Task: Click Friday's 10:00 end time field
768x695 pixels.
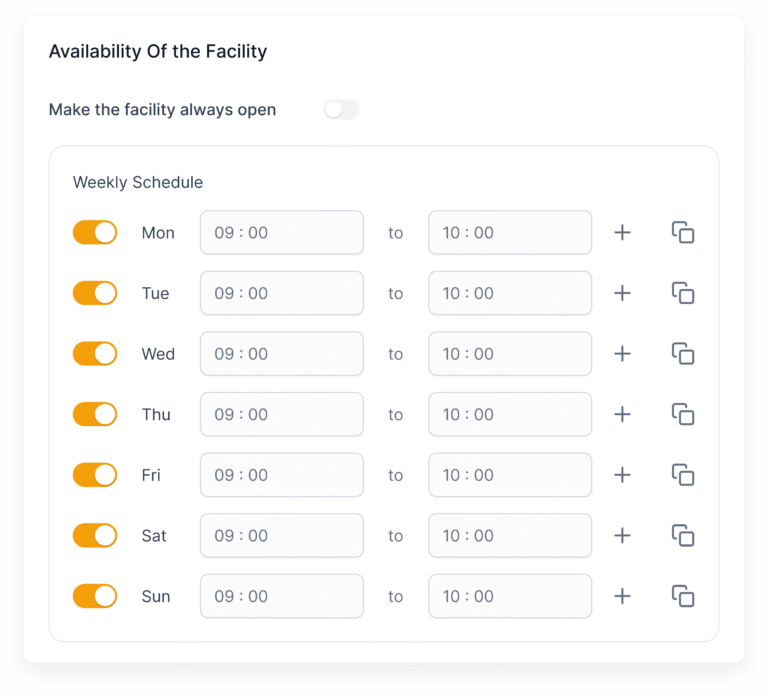Action: point(510,475)
